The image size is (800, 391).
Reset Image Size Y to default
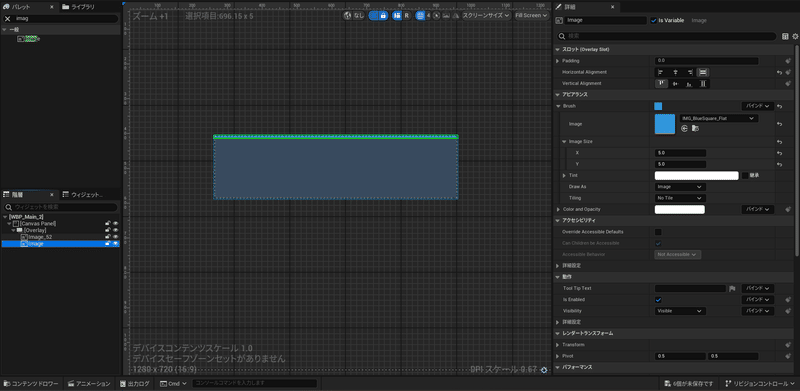click(779, 164)
